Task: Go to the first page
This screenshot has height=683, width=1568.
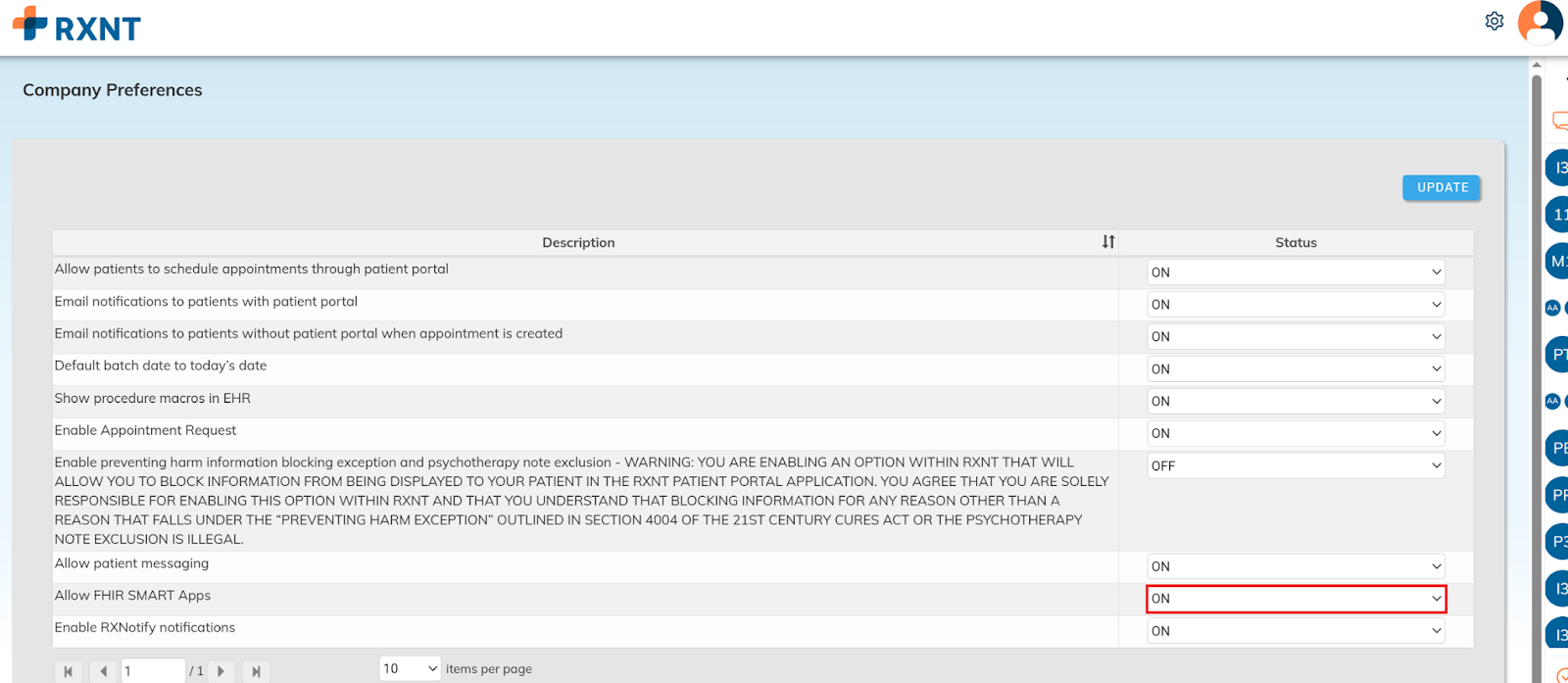Action: (x=68, y=671)
